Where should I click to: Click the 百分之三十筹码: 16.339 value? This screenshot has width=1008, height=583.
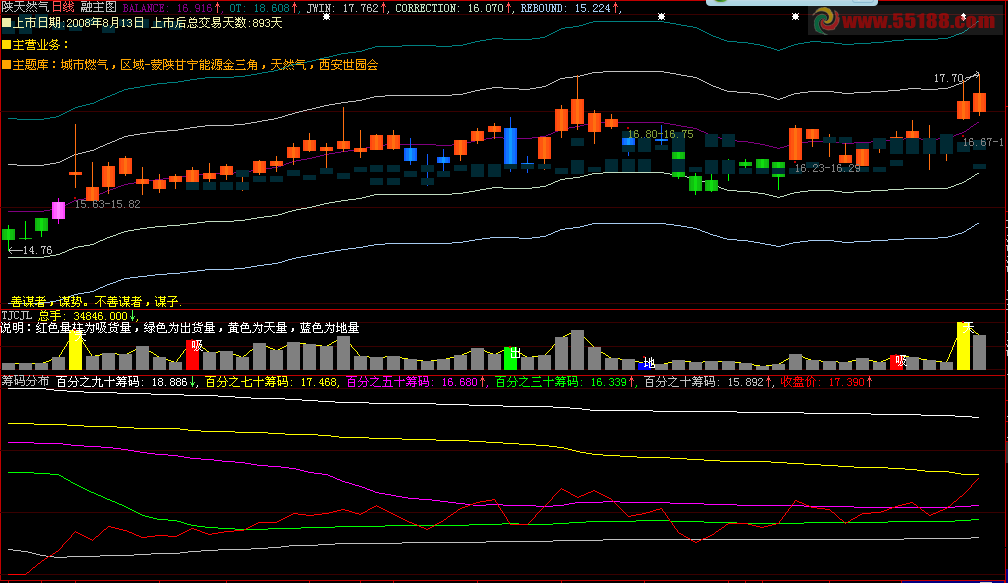(564, 382)
